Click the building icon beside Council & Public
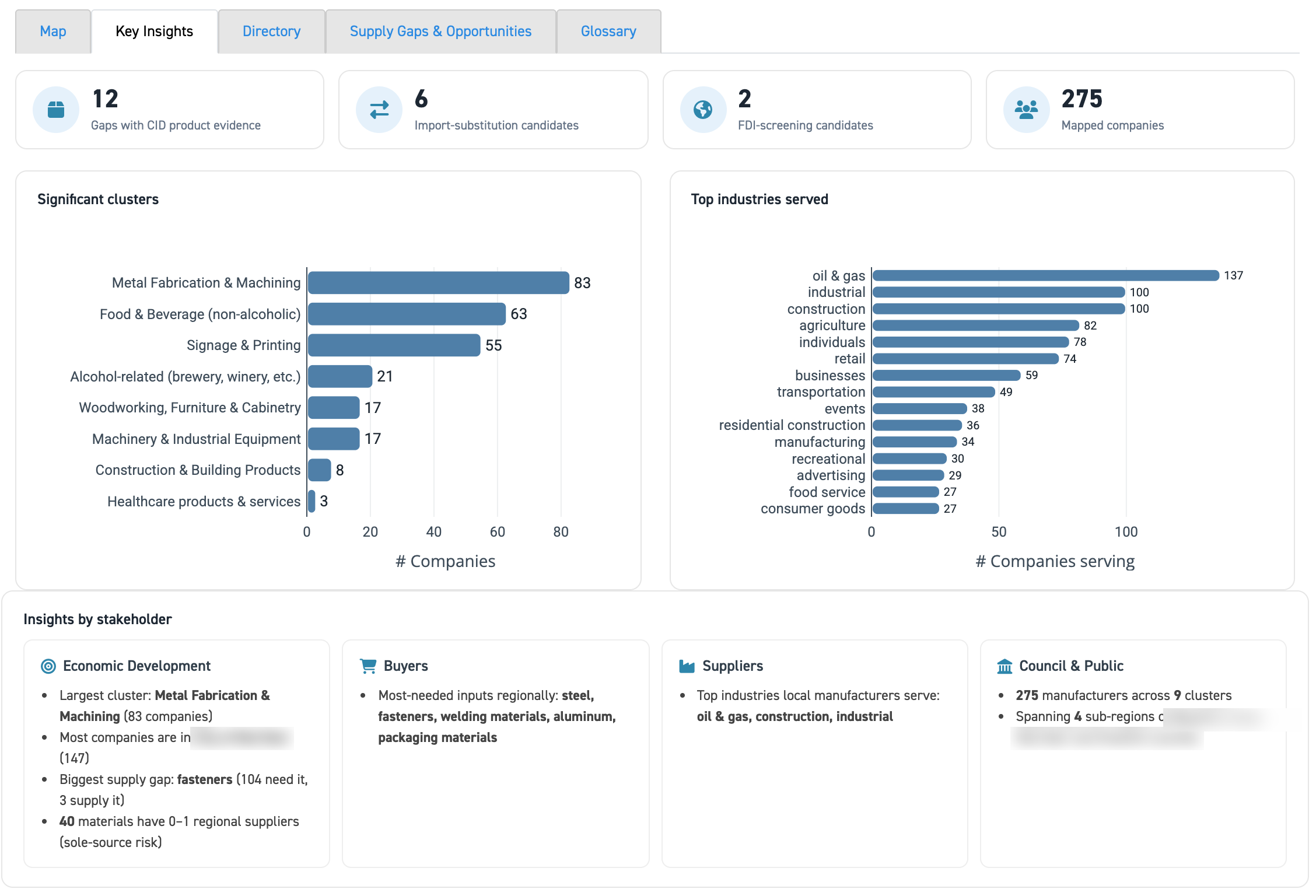The image size is (1316, 896). (1005, 666)
